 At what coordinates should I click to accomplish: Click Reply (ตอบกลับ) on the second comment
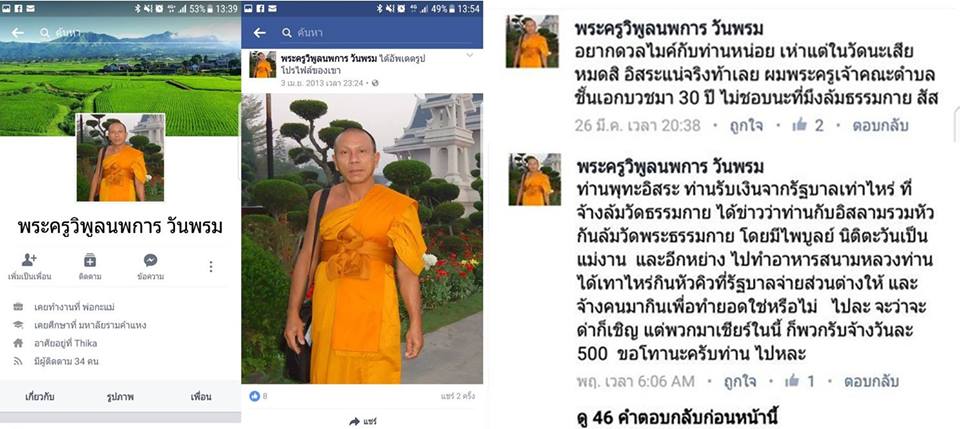871,382
